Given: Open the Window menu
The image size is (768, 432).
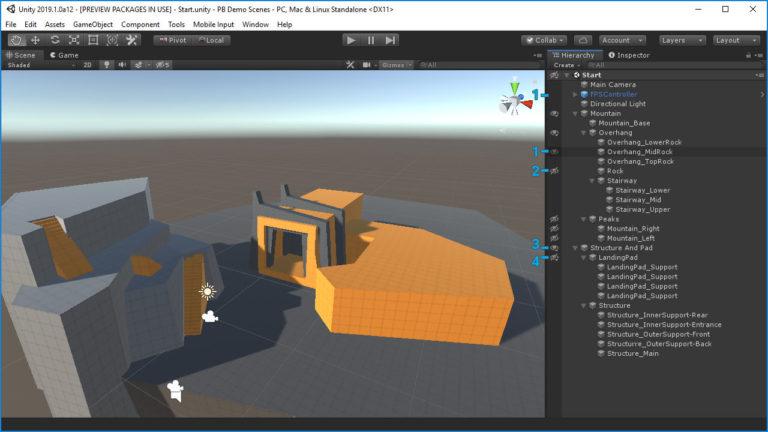Looking at the screenshot, I should click(255, 24).
